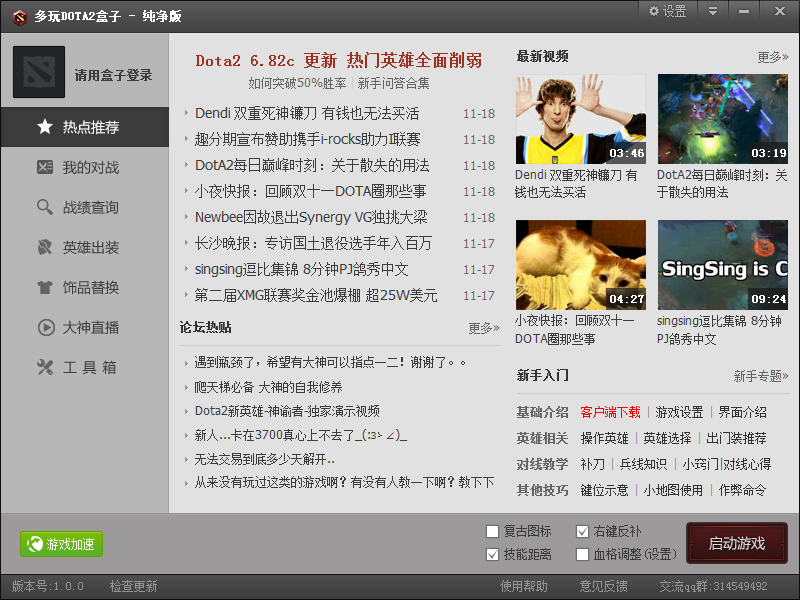Open the title bar dropdown arrow menu

[713, 11]
